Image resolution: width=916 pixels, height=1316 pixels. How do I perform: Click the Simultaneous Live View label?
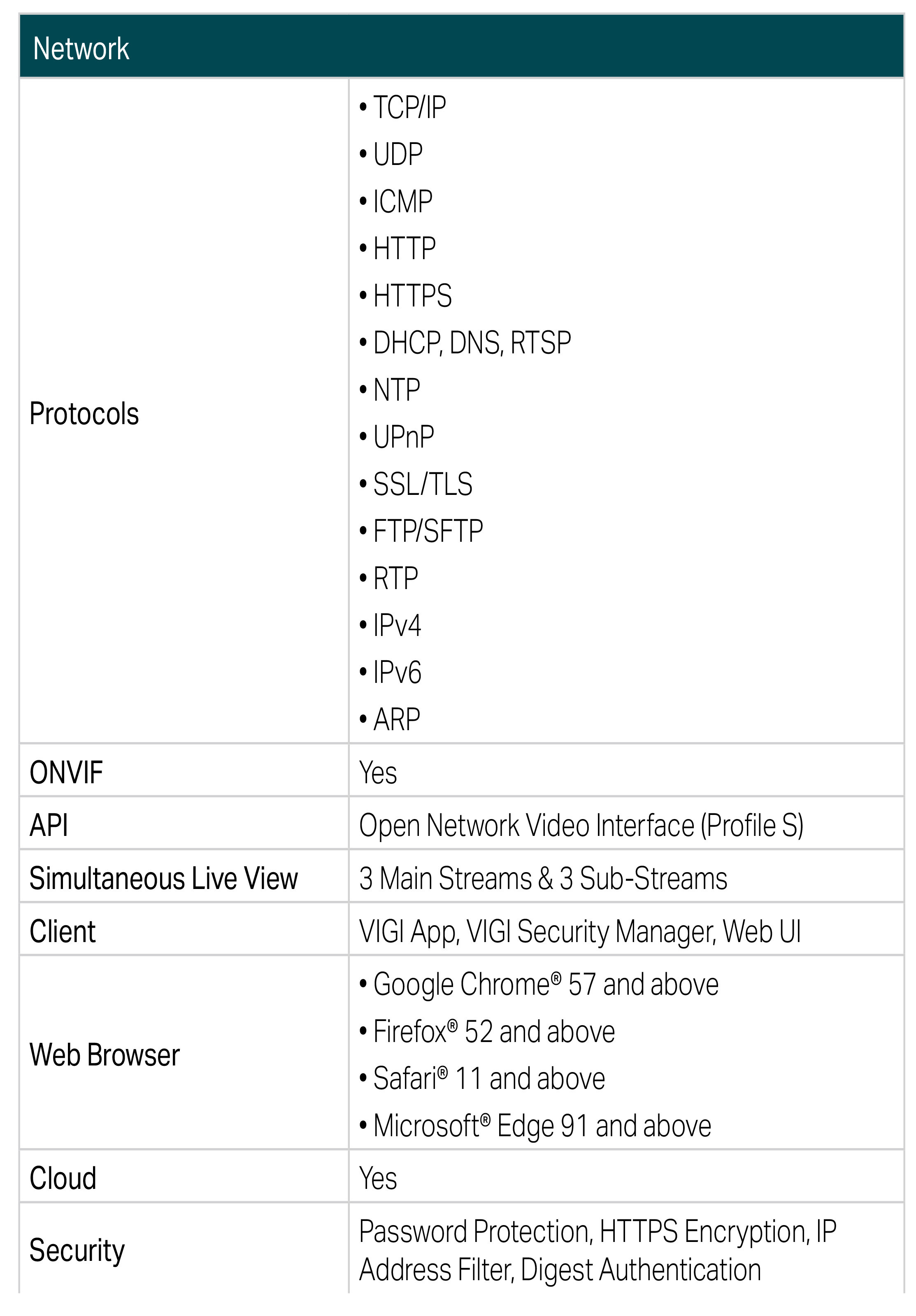[x=163, y=878]
